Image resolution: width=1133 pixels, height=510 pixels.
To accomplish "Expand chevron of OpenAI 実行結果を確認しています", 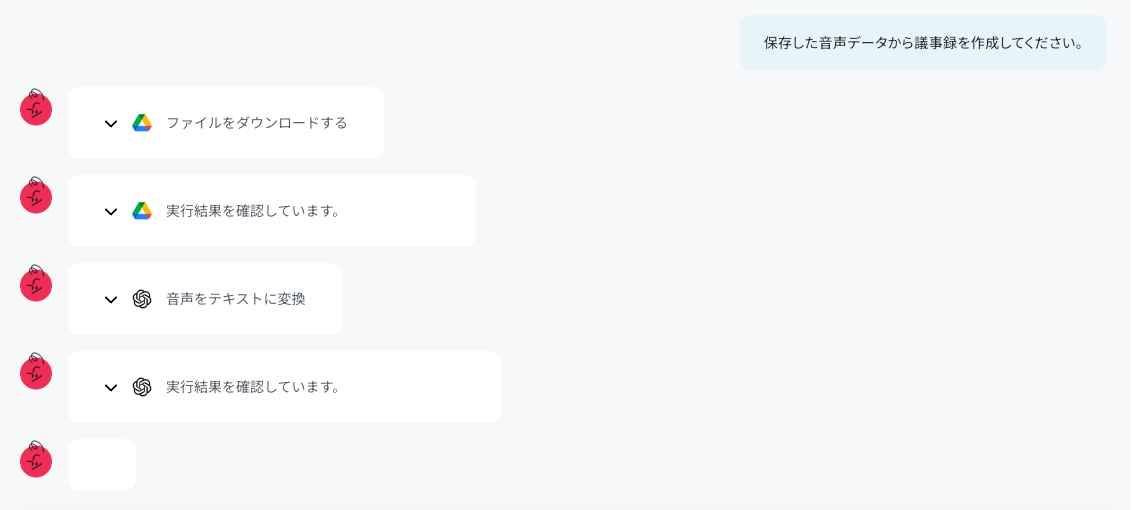I will click(x=111, y=388).
